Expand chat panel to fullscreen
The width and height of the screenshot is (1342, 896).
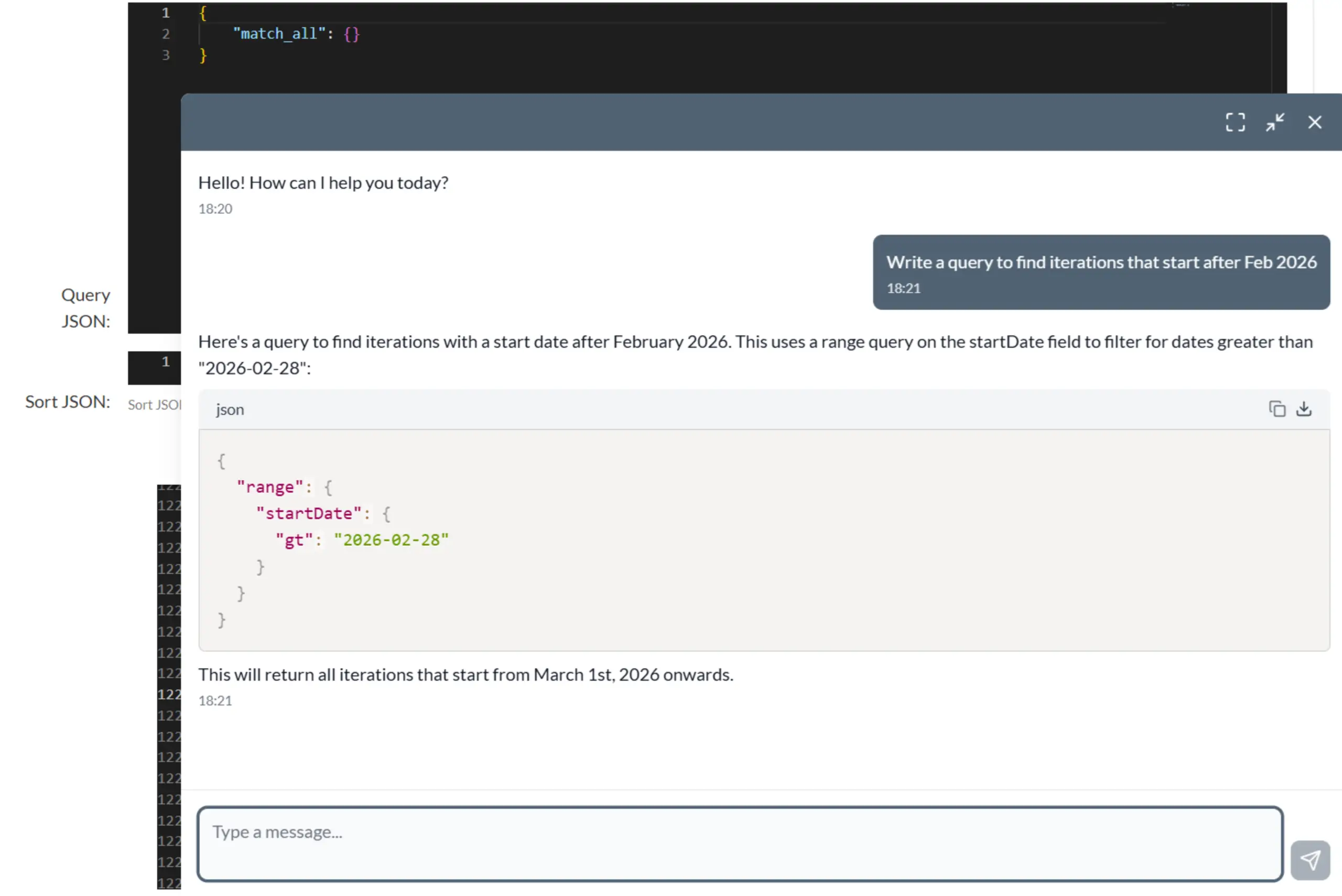tap(1235, 122)
